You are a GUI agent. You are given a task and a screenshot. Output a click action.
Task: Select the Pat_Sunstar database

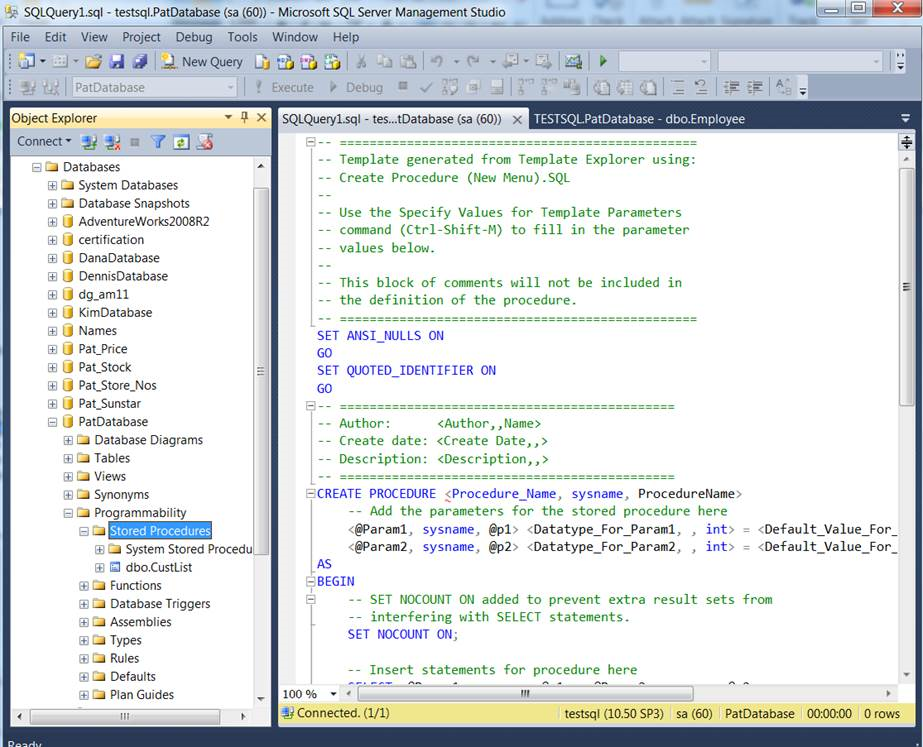coord(109,403)
